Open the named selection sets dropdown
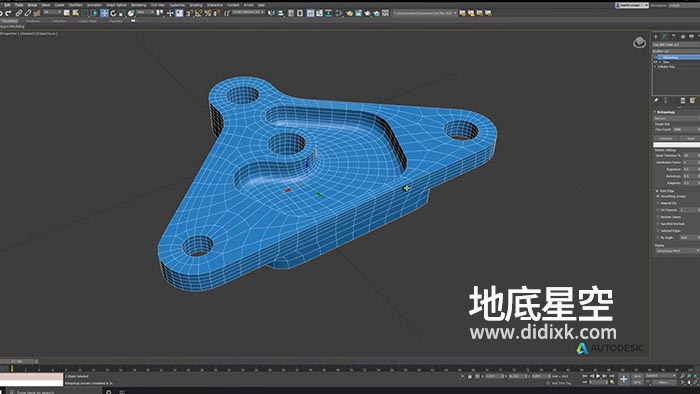Viewport: 700px width, 394px height. (x=248, y=12)
